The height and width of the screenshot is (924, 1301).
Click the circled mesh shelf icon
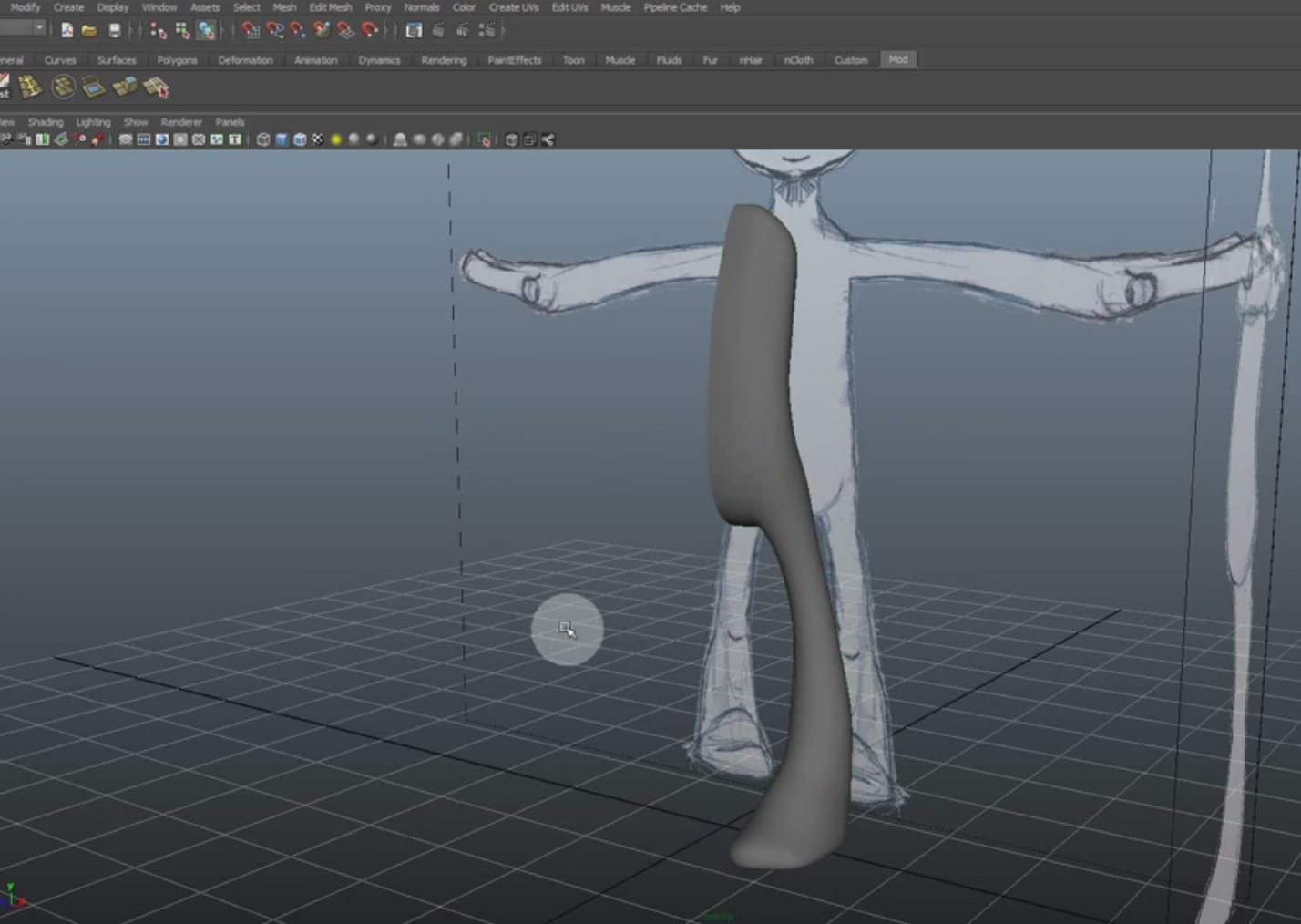[x=63, y=87]
